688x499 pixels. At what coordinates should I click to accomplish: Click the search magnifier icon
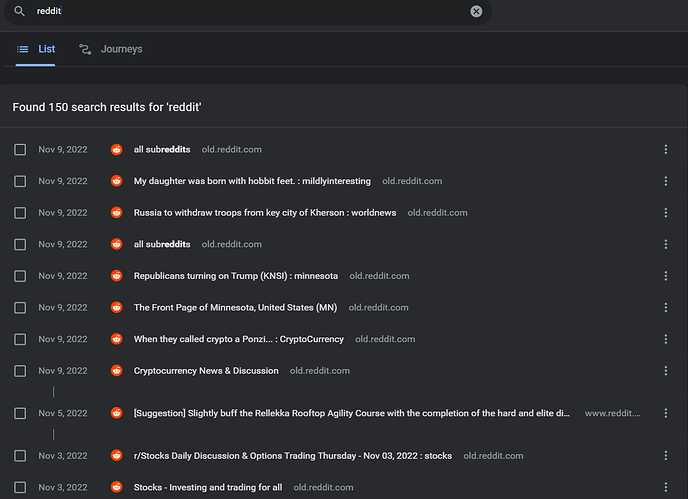click(19, 11)
